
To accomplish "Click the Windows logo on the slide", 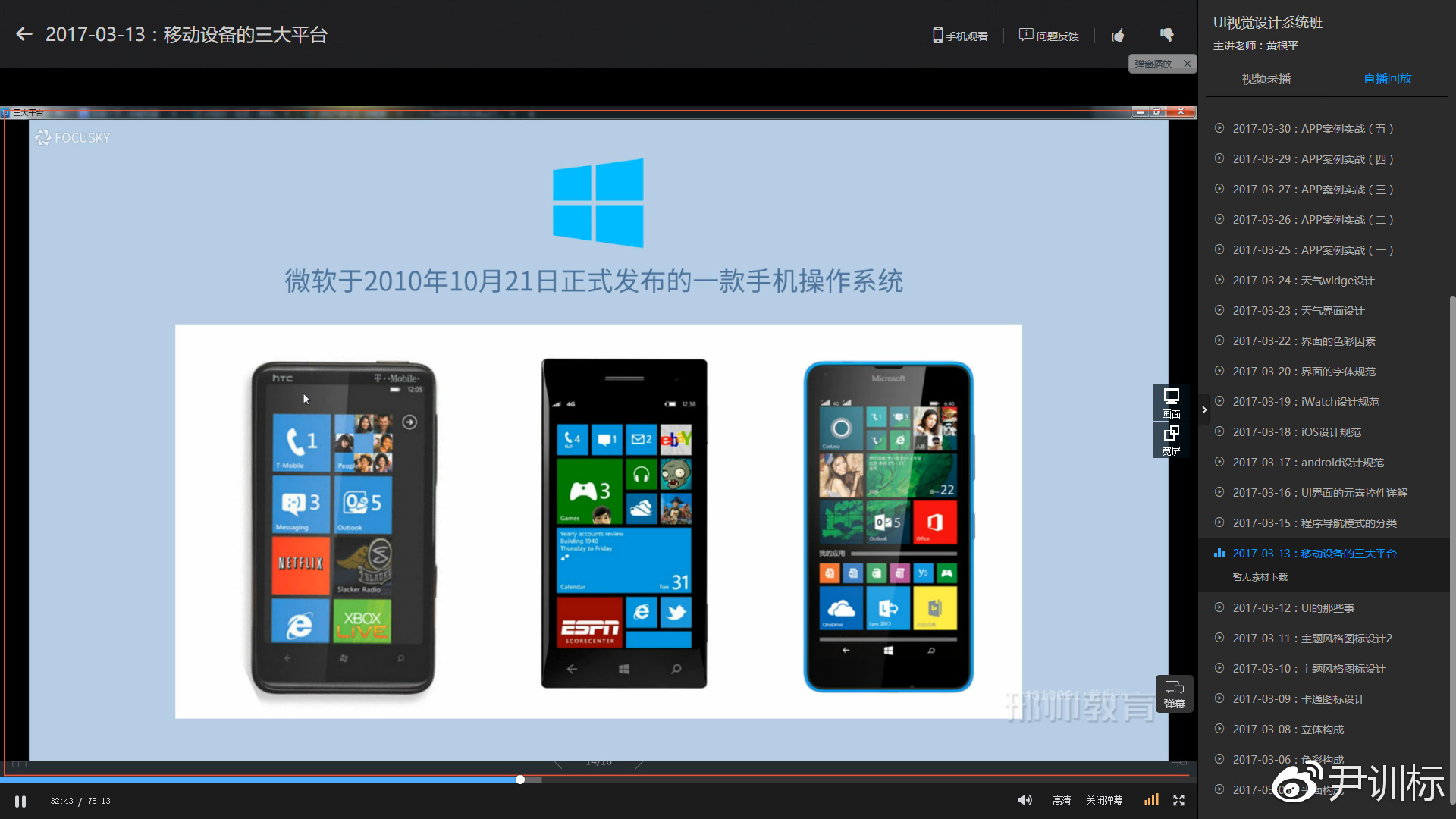I will (598, 203).
